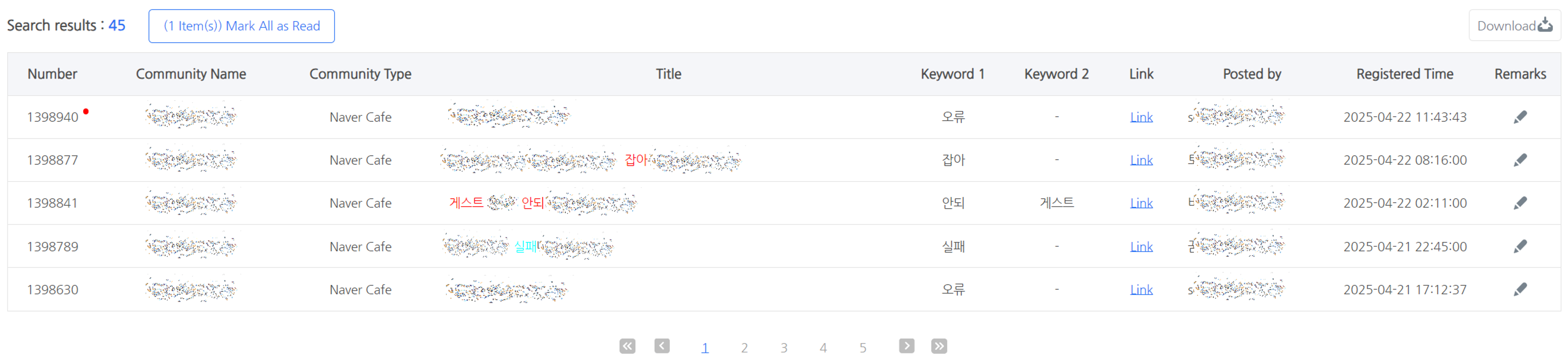The width and height of the screenshot is (1568, 363).
Task: Open the Link for entry 1398877
Action: coord(1141,160)
